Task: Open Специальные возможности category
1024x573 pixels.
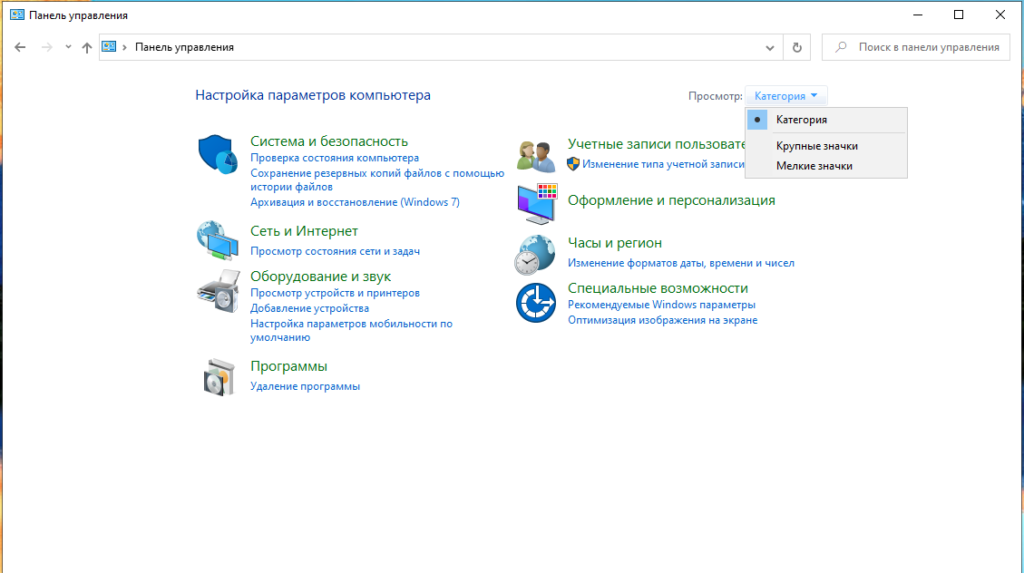Action: (658, 288)
